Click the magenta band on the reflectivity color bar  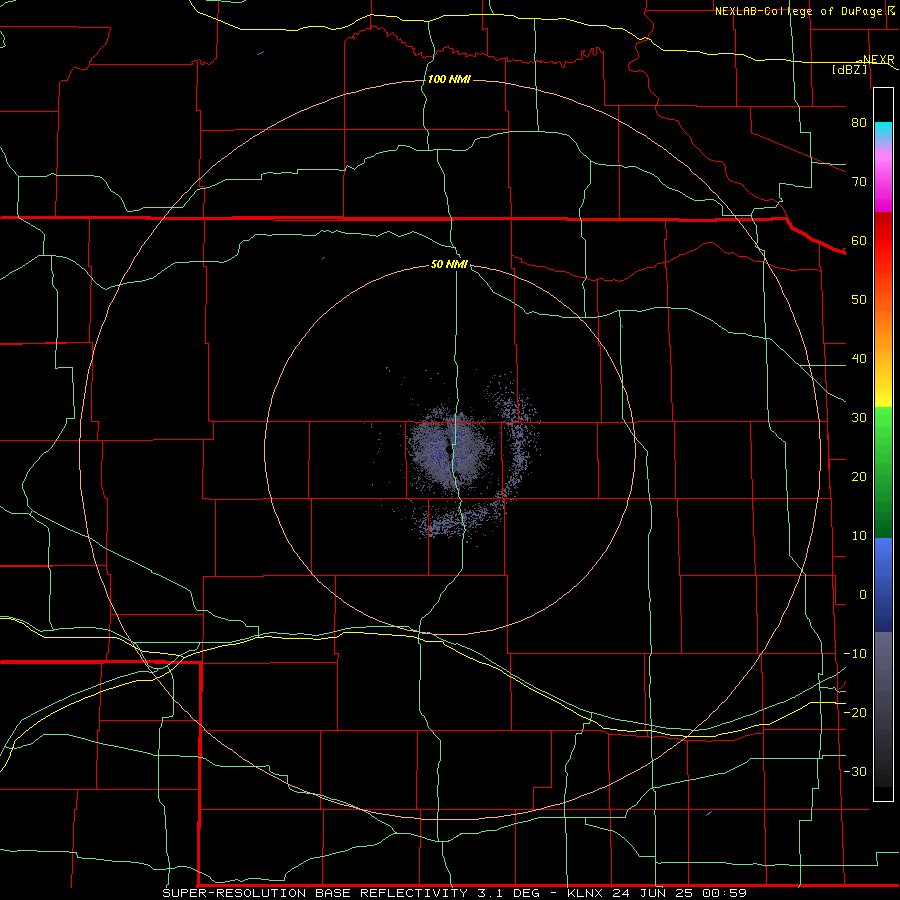[883, 185]
